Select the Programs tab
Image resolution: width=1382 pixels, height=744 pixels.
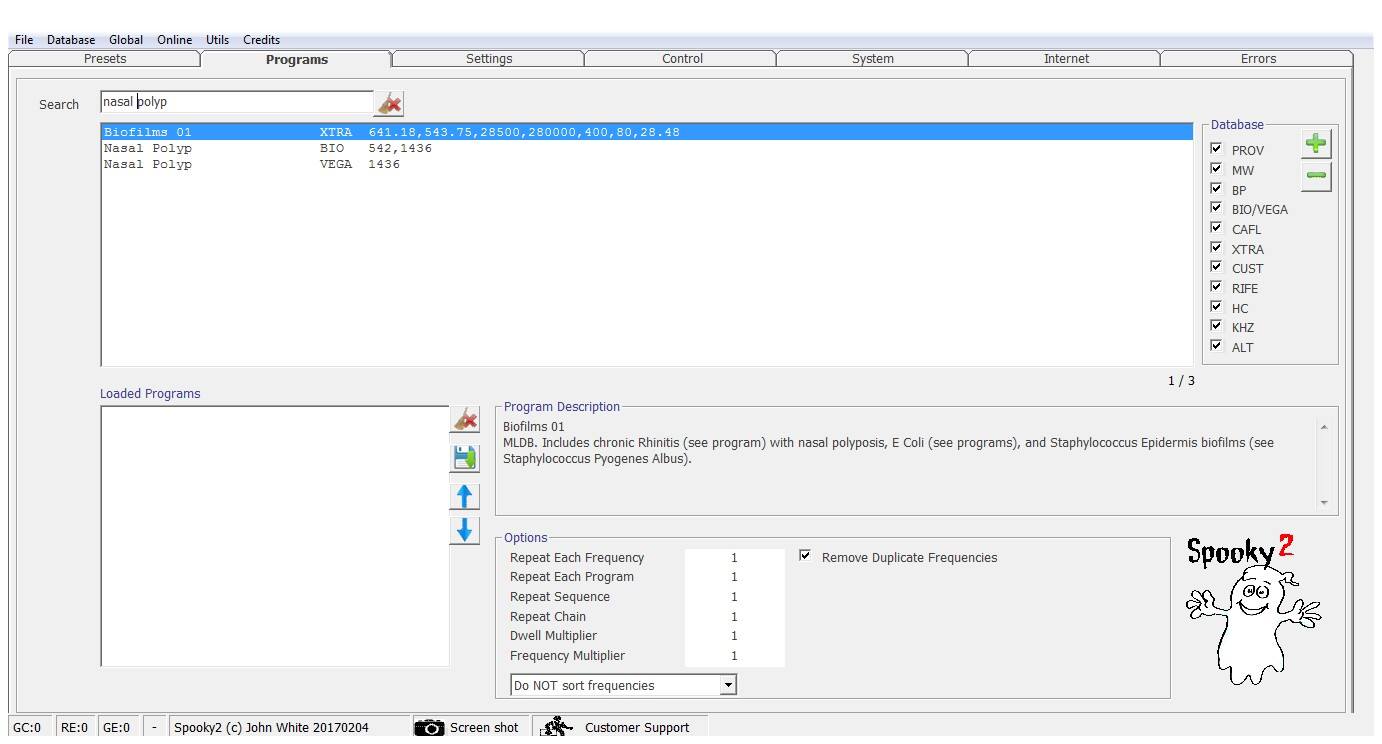pyautogui.click(x=297, y=59)
